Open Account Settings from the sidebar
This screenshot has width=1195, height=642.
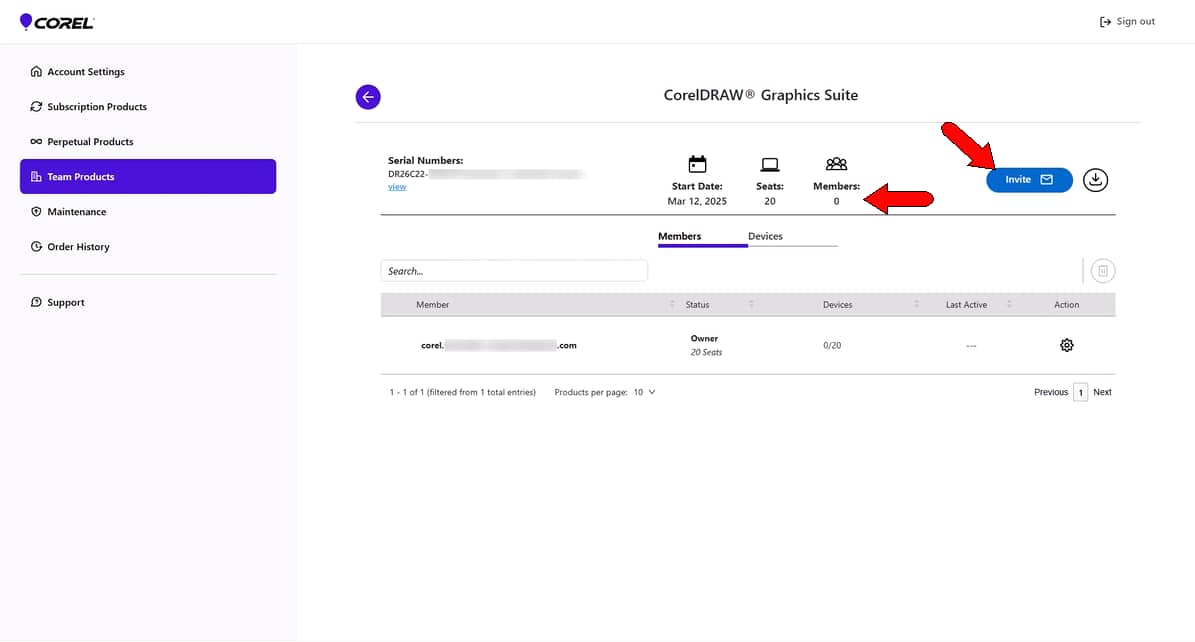(x=85, y=71)
